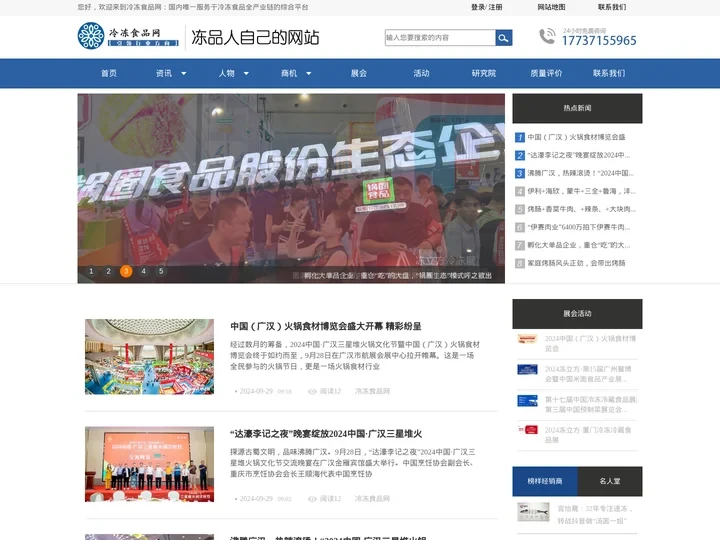Image resolution: width=720 pixels, height=540 pixels.
Task: Click the 热点新闻 panel header
Action: tap(577, 108)
